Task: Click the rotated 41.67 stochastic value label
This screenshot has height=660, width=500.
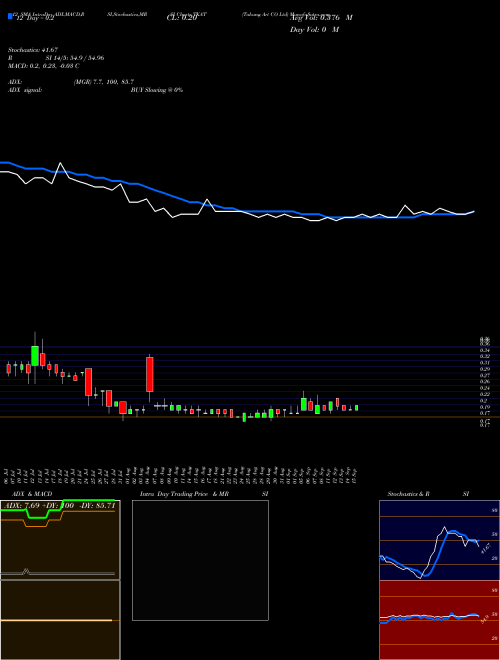Action: [485, 549]
